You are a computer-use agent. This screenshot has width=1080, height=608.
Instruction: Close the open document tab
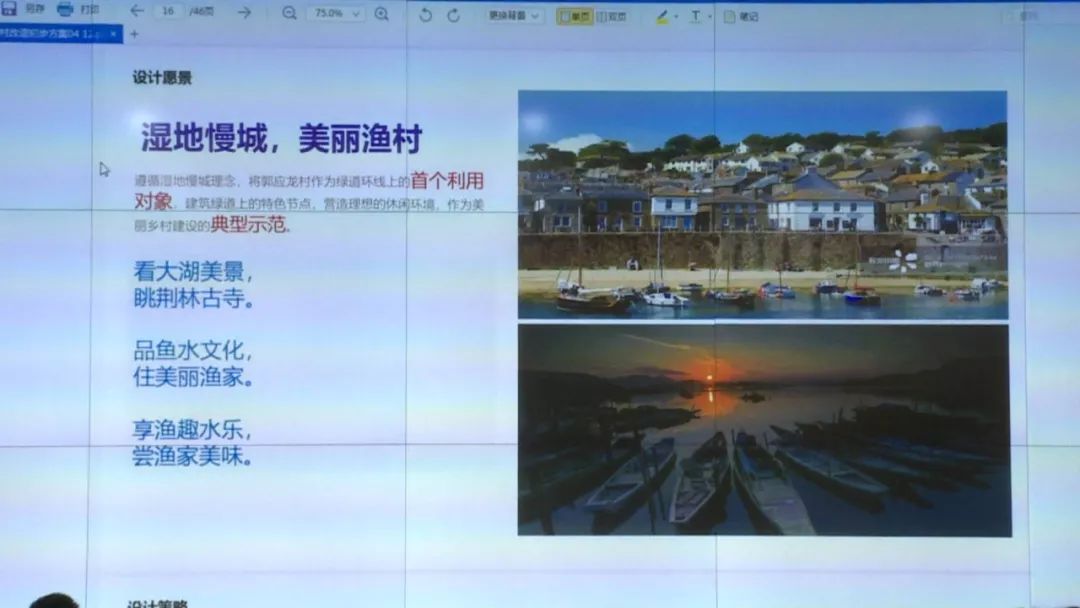pyautogui.click(x=114, y=33)
